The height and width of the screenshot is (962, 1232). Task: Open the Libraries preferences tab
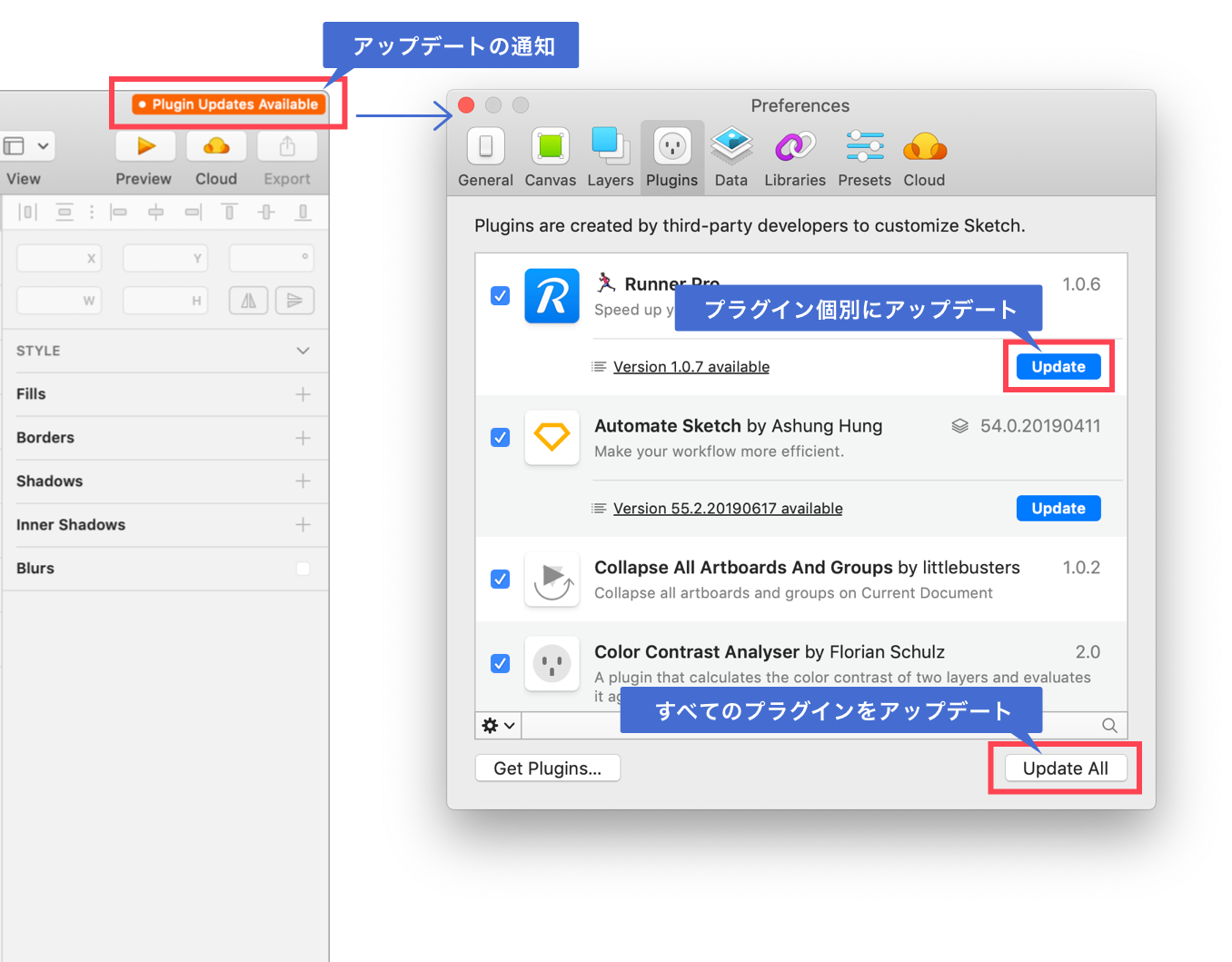[795, 157]
